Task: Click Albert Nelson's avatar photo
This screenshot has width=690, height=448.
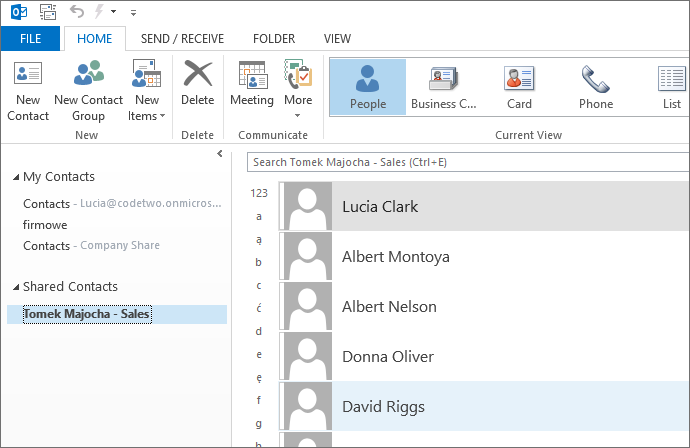Action: 307,307
